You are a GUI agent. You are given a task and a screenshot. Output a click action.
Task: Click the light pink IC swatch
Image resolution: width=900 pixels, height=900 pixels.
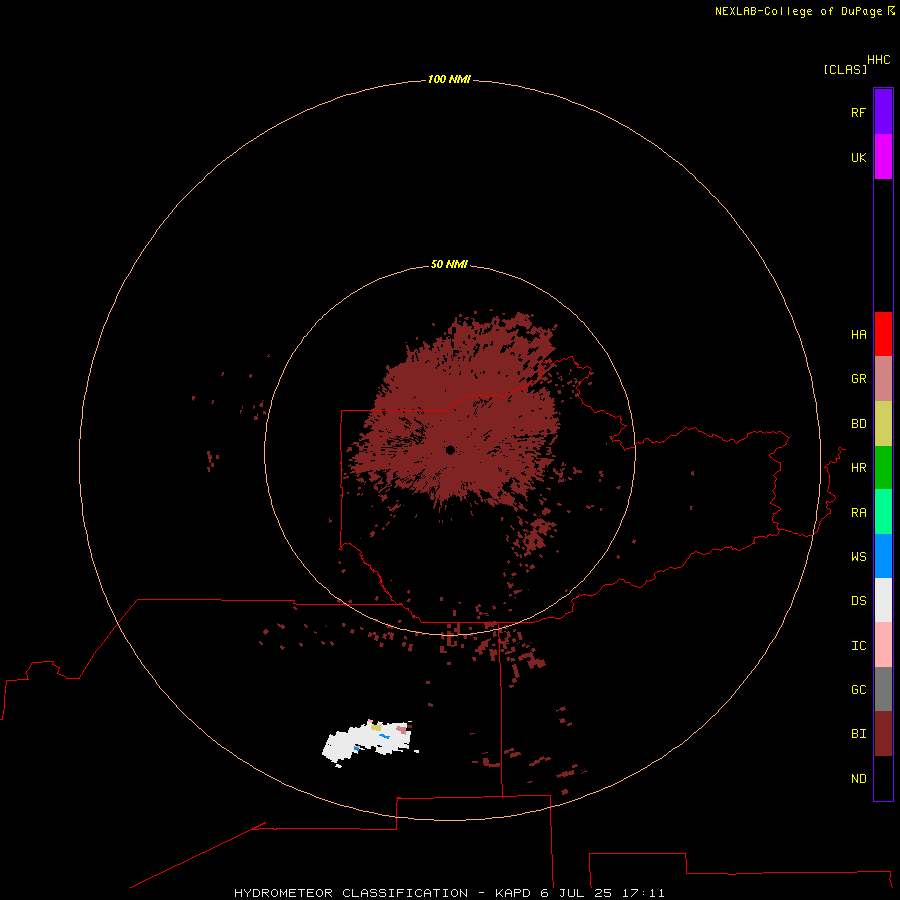coord(883,645)
